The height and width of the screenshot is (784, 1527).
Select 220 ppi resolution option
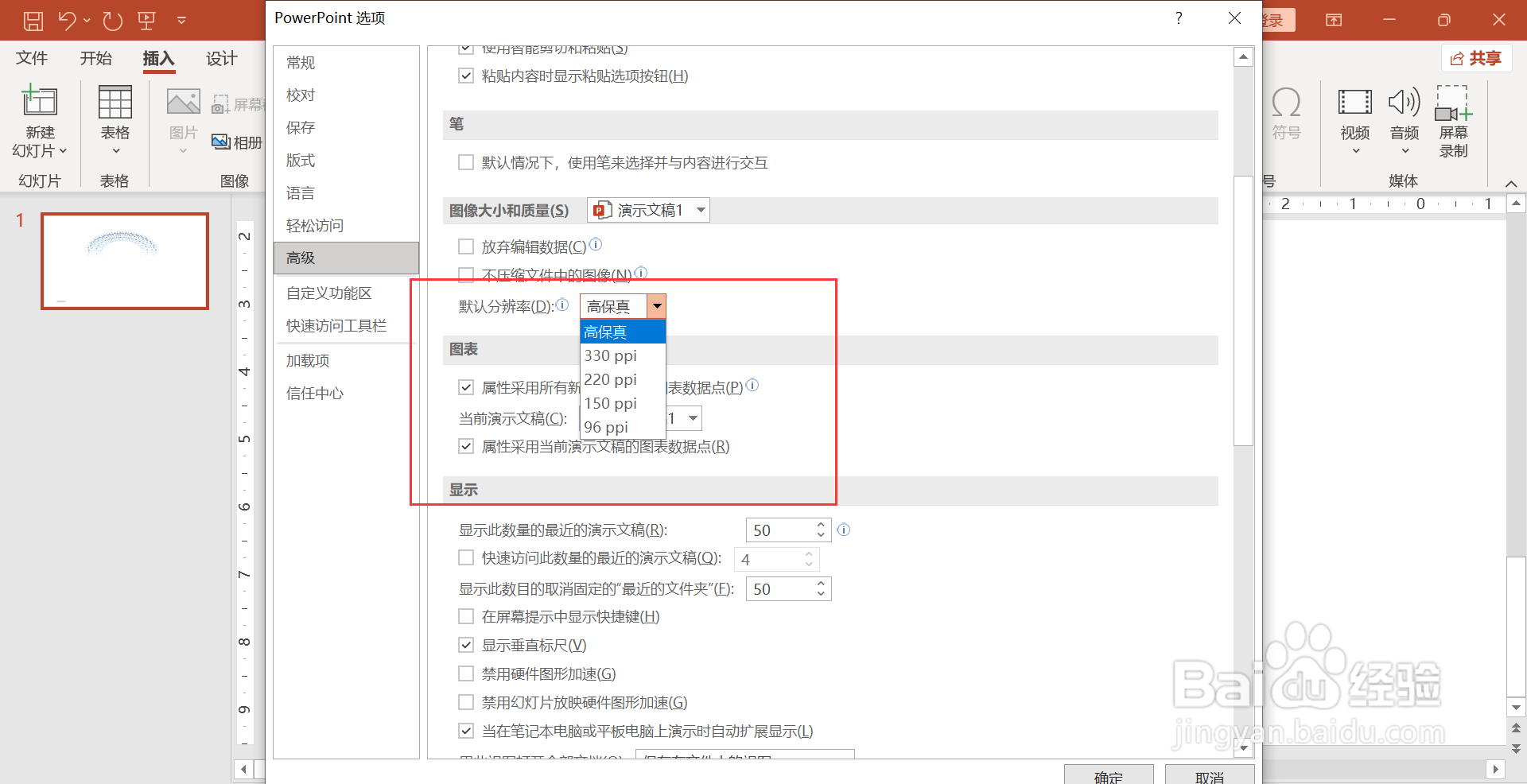623,379
